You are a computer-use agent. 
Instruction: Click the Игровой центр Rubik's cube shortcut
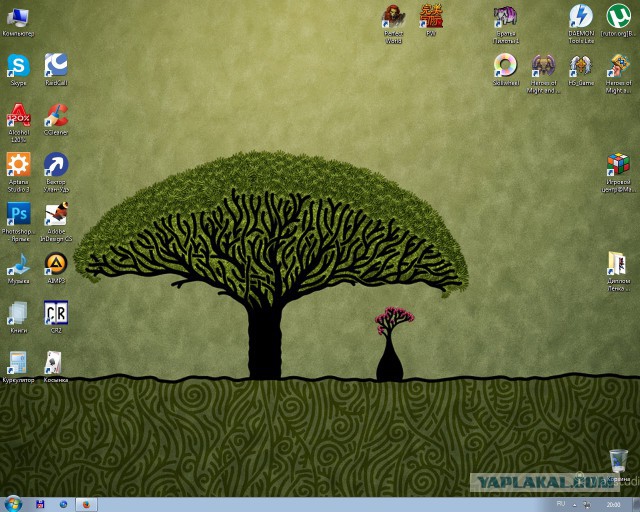[x=618, y=172]
